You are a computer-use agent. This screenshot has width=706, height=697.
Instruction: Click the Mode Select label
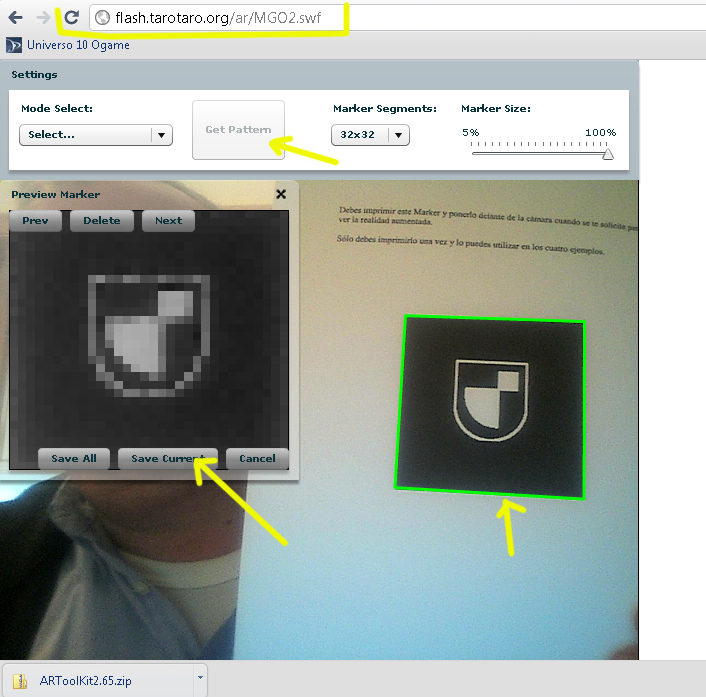[x=57, y=109]
